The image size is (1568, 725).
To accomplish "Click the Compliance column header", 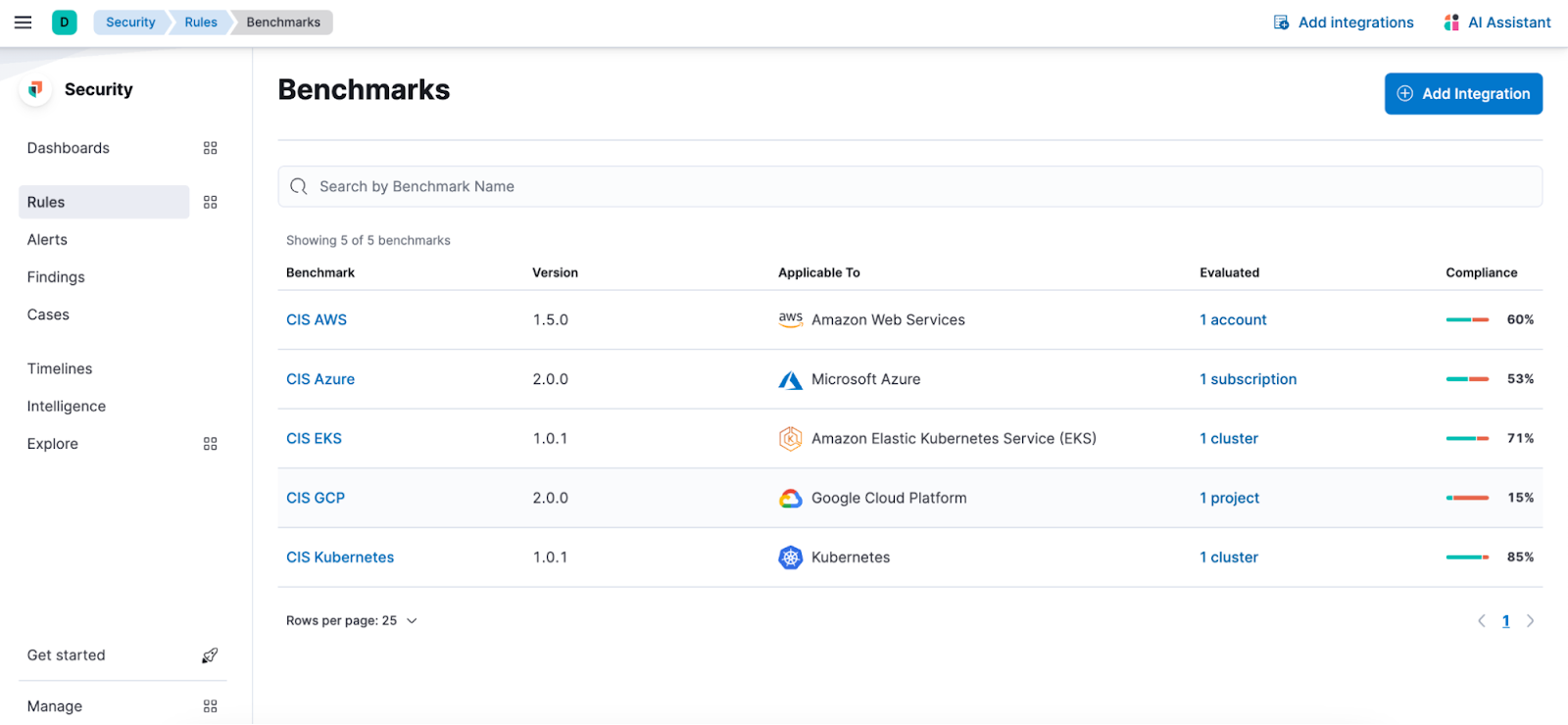I will 1481,272.
